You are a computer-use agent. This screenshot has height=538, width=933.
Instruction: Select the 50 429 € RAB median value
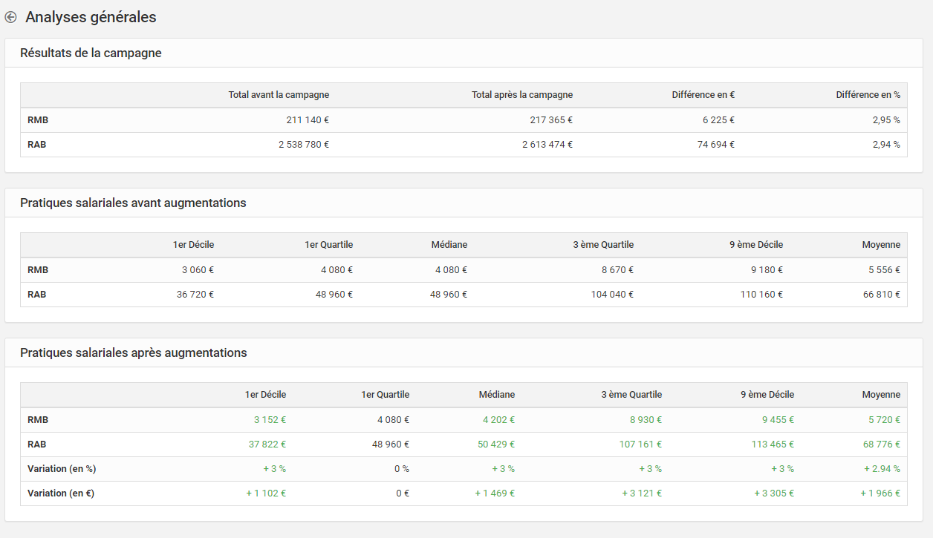pos(496,445)
